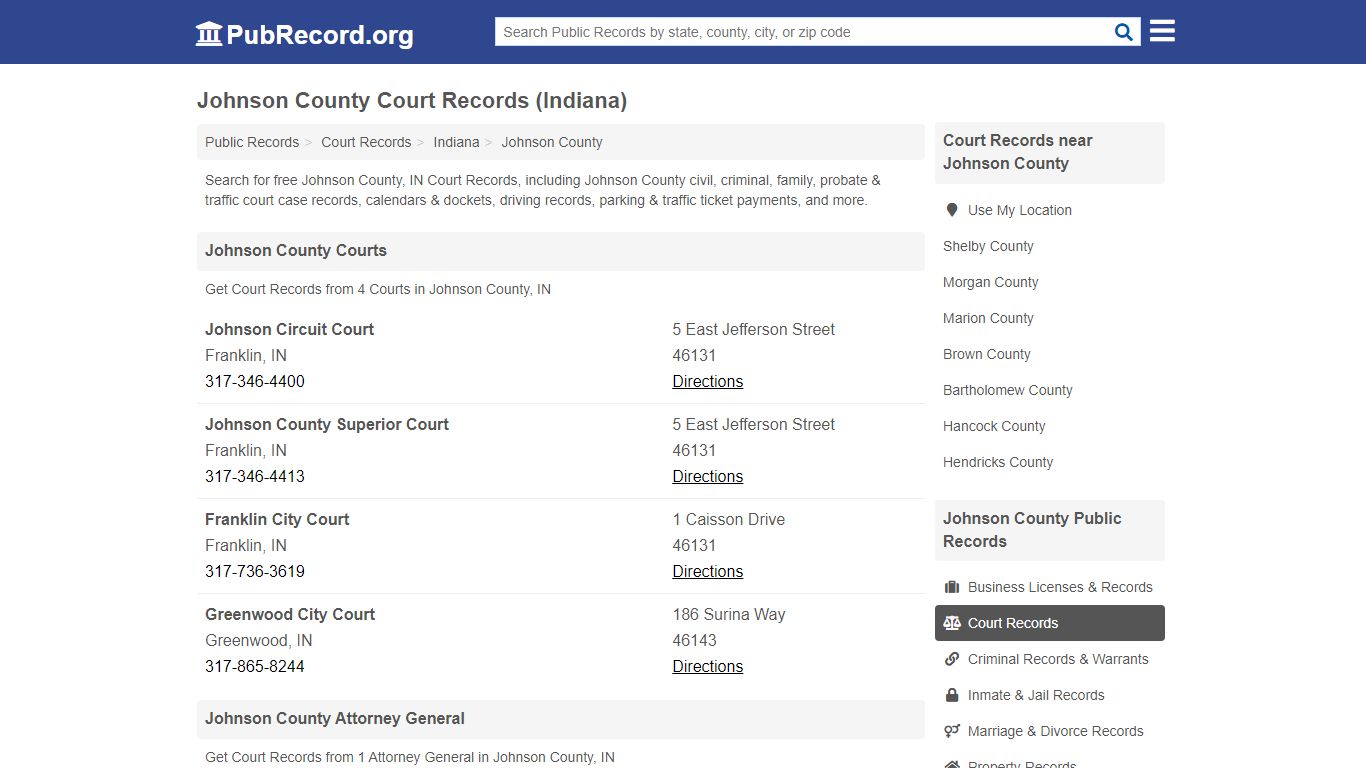Click the Business Licenses briefcase icon
The width and height of the screenshot is (1366, 768).
click(x=952, y=587)
